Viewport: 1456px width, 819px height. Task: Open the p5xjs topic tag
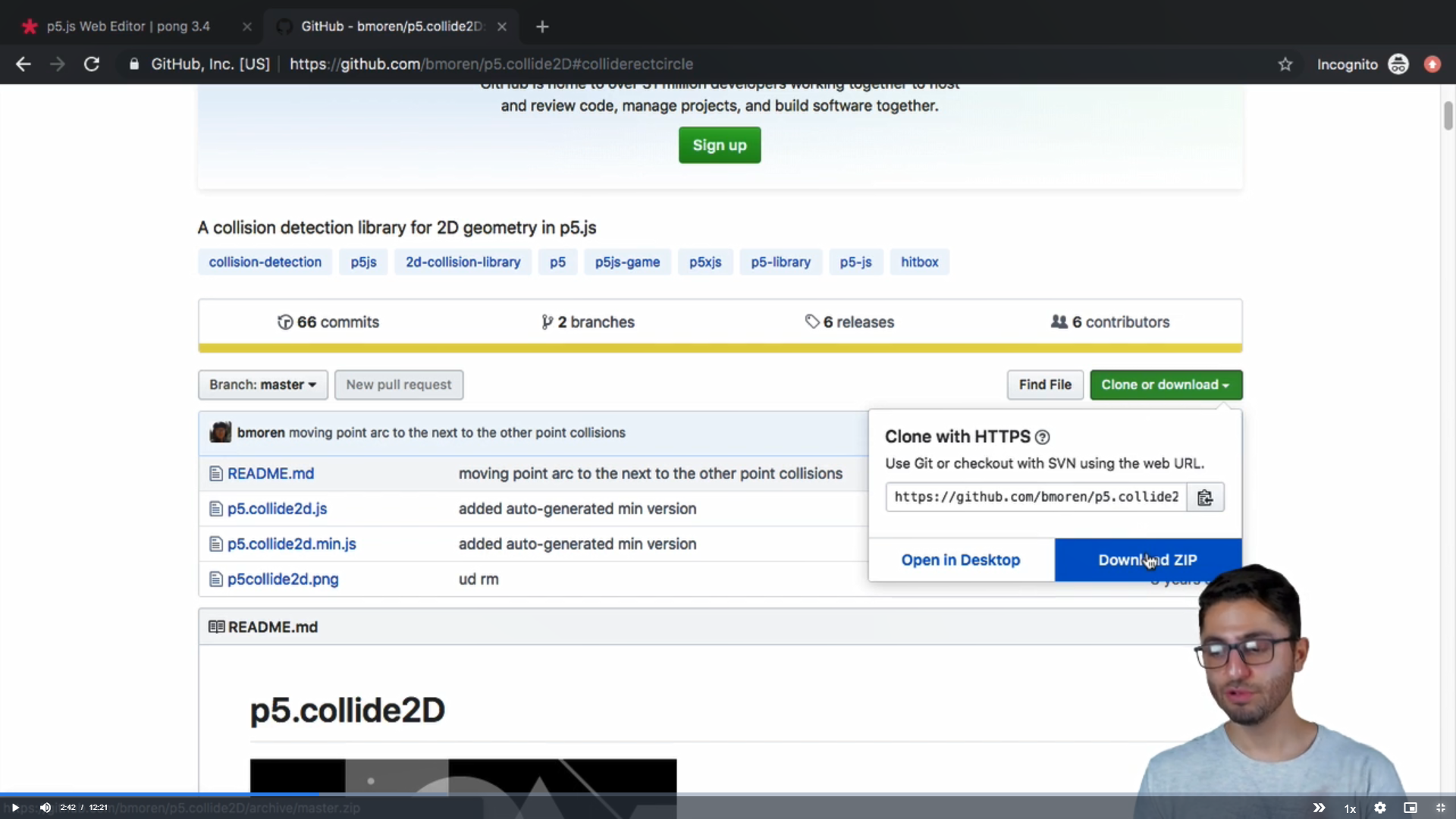705,262
